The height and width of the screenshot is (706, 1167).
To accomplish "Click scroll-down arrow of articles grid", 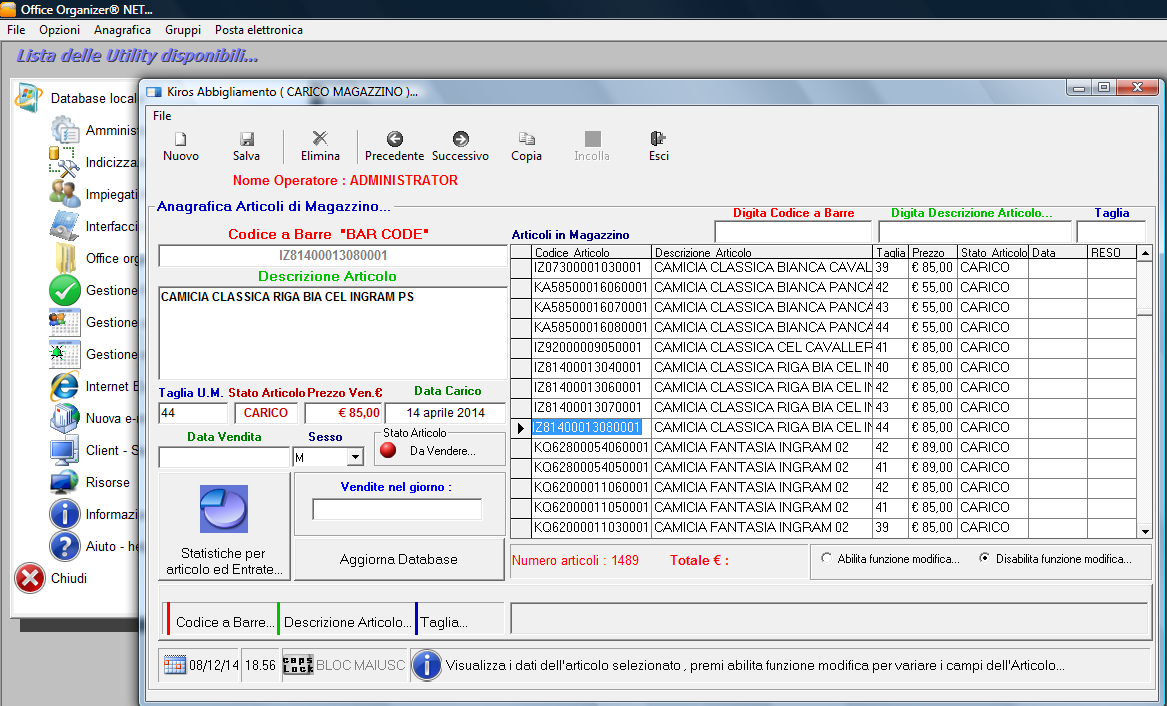I will (1145, 531).
